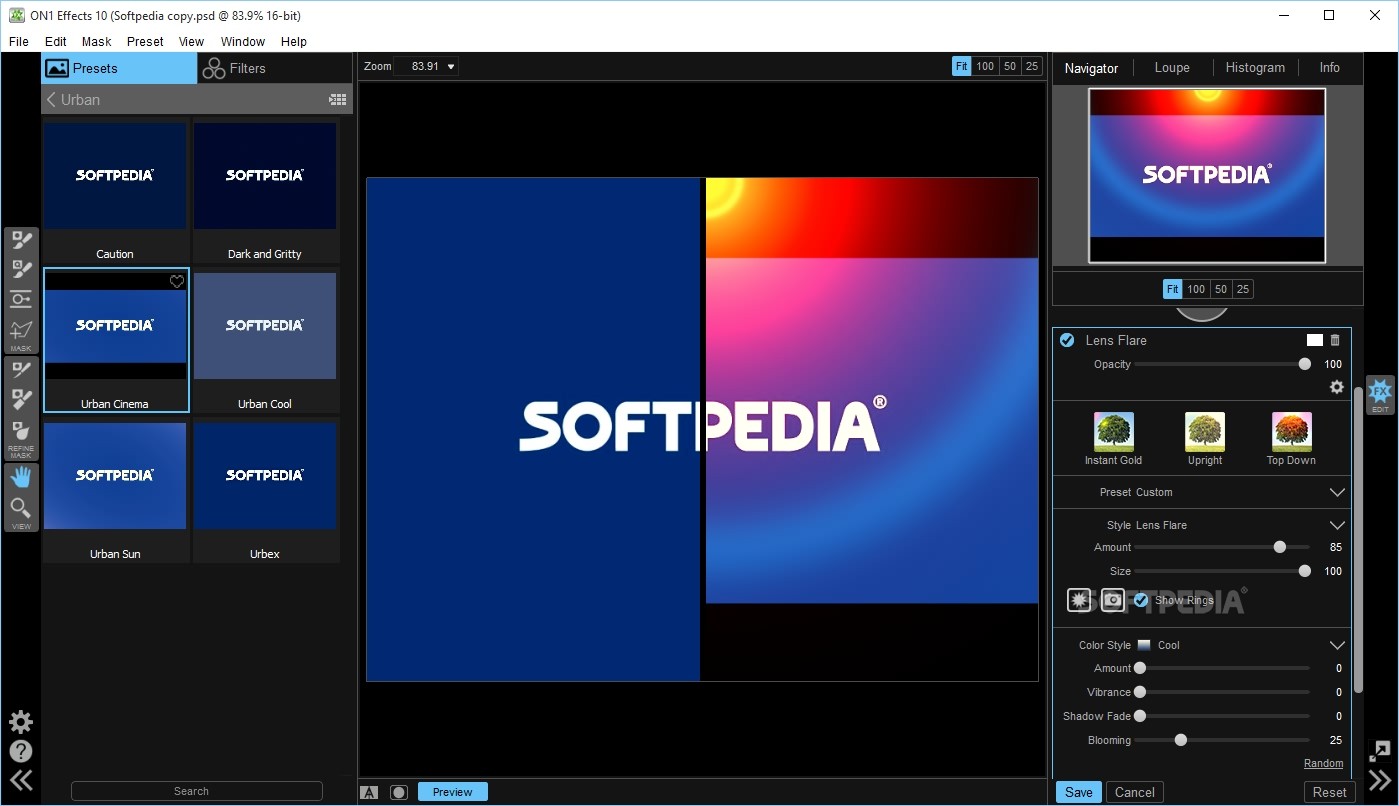Open the File menu
Screen dimensions: 1399x806
pos(19,41)
